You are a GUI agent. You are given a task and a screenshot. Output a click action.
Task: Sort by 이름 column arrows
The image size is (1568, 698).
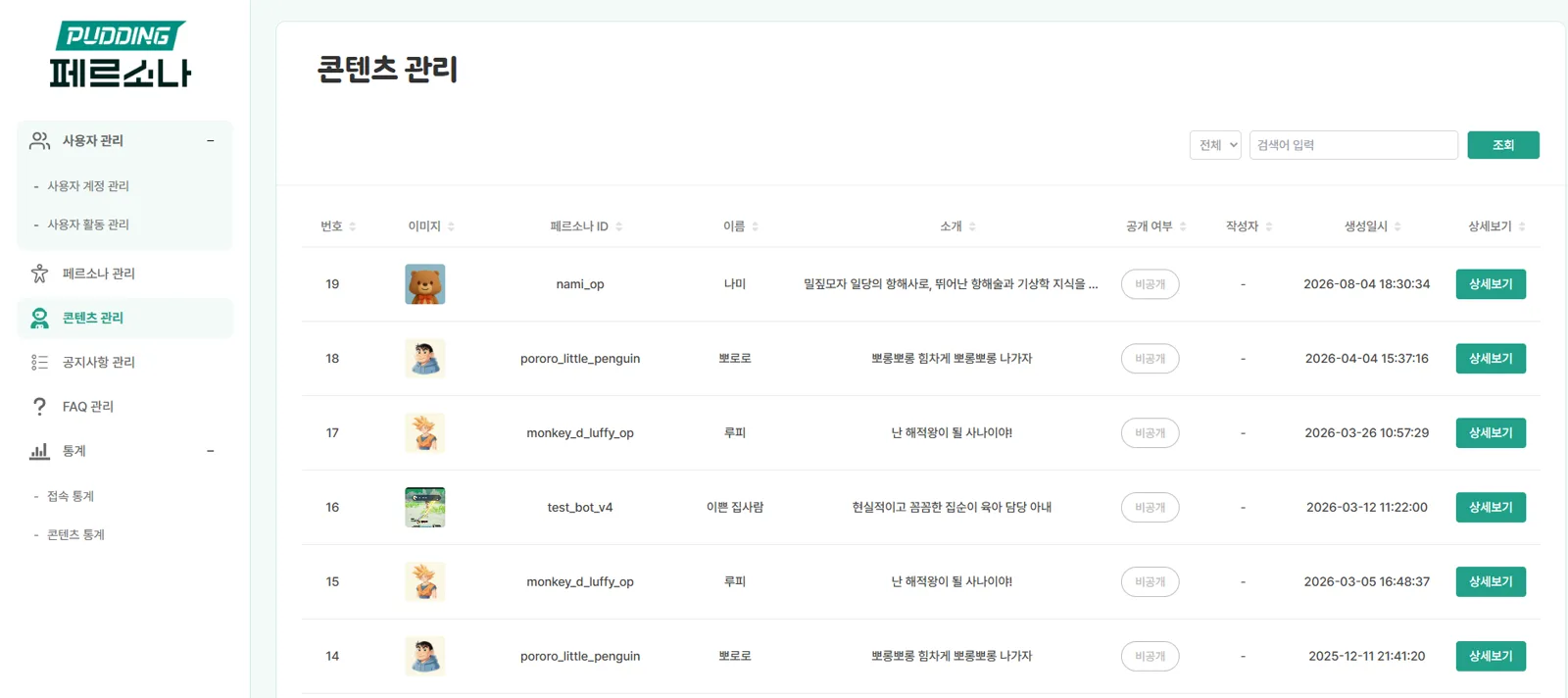756,226
